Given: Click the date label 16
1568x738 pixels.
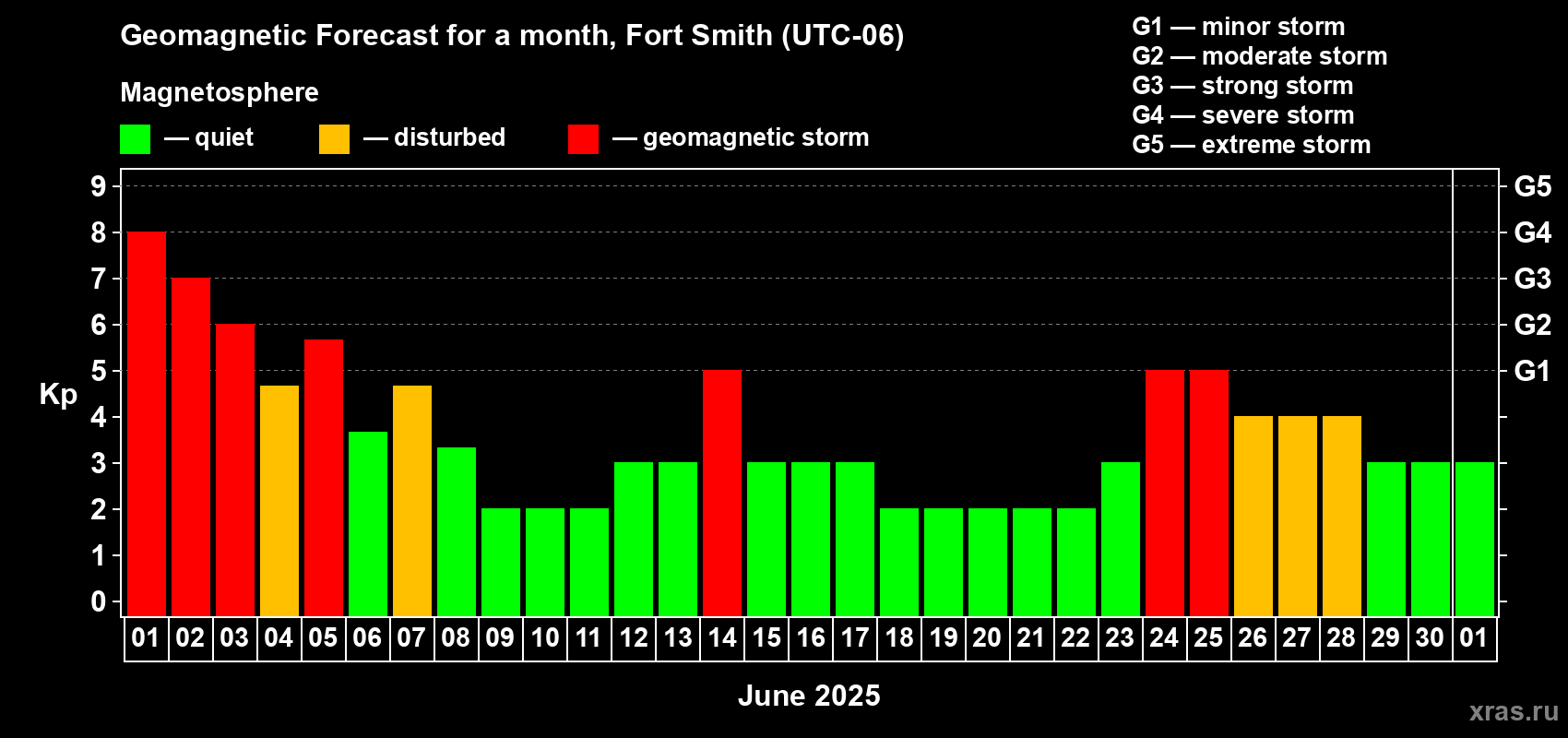Looking at the screenshot, I should pyautogui.click(x=810, y=637).
